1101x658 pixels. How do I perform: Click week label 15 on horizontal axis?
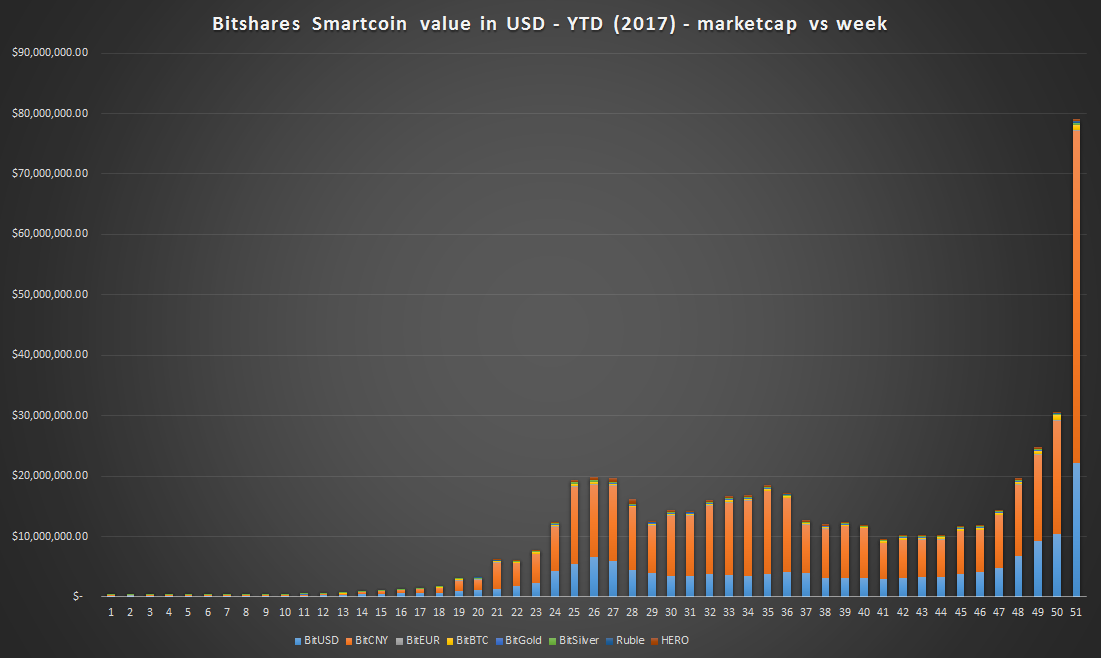[381, 612]
